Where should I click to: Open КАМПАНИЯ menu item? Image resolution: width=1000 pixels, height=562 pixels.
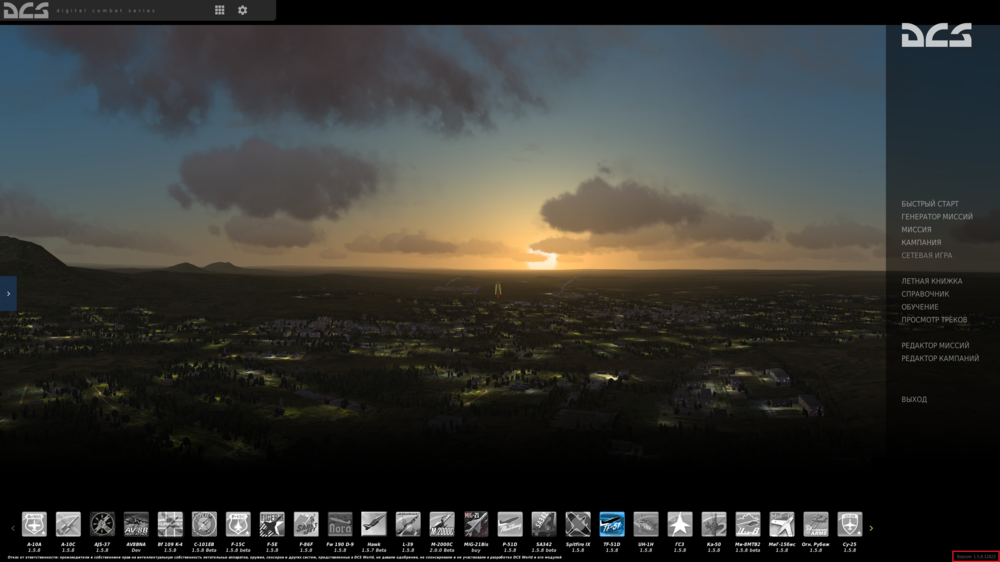coord(921,242)
